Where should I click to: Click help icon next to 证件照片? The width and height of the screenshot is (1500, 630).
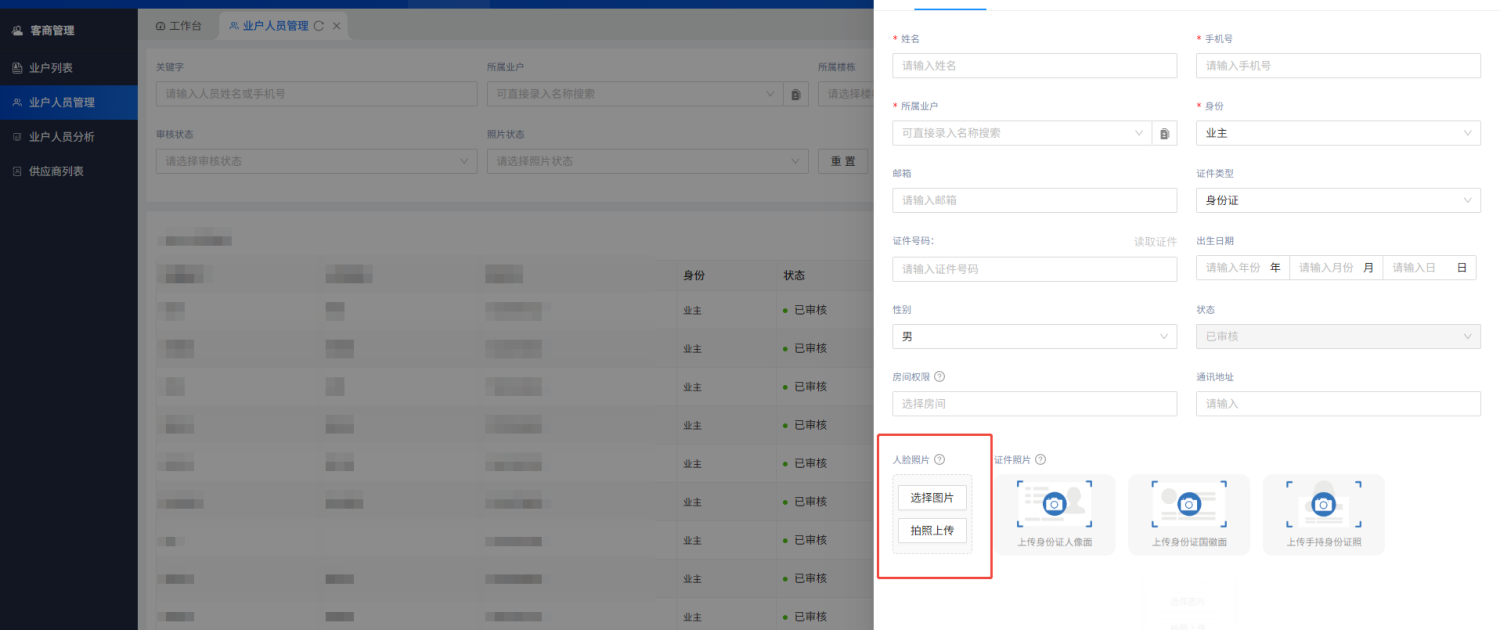[x=1040, y=460]
